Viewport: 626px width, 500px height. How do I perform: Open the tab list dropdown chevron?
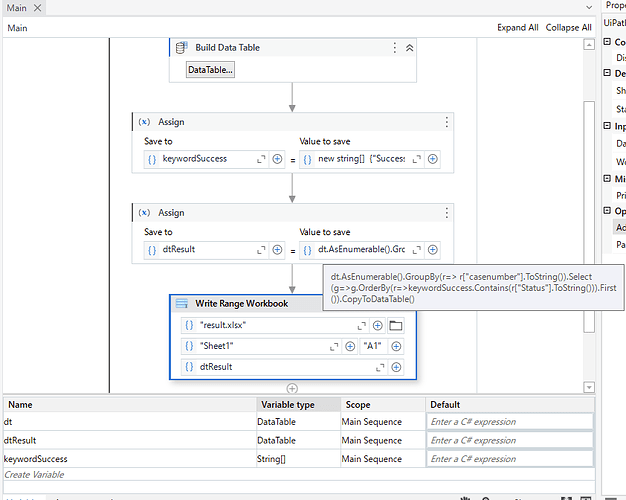tap(589, 7)
